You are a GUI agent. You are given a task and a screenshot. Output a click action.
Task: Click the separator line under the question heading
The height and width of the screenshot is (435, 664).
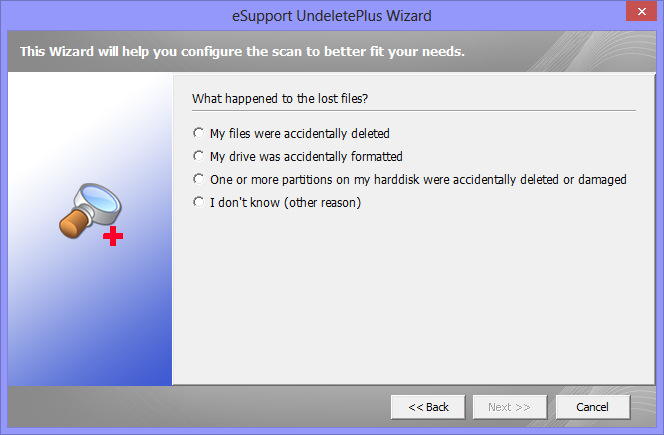coord(412,110)
